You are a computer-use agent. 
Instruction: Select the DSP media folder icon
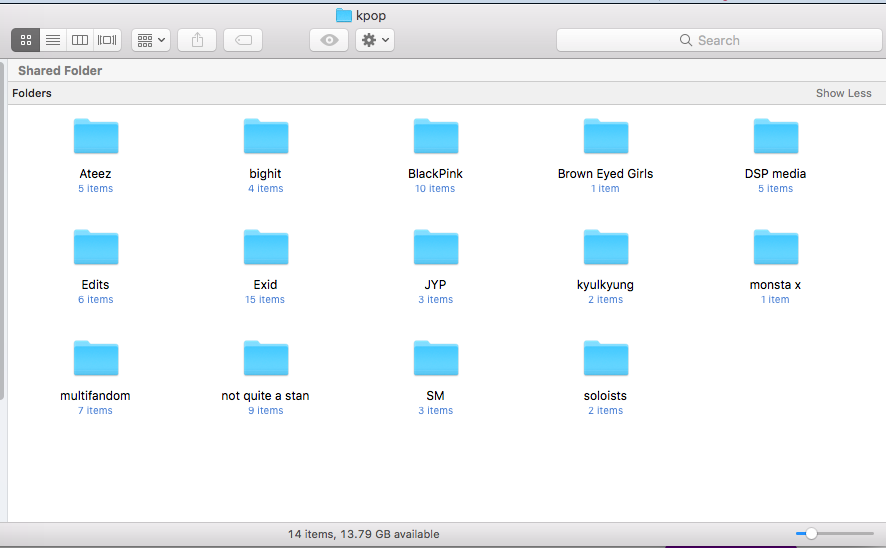coord(776,136)
